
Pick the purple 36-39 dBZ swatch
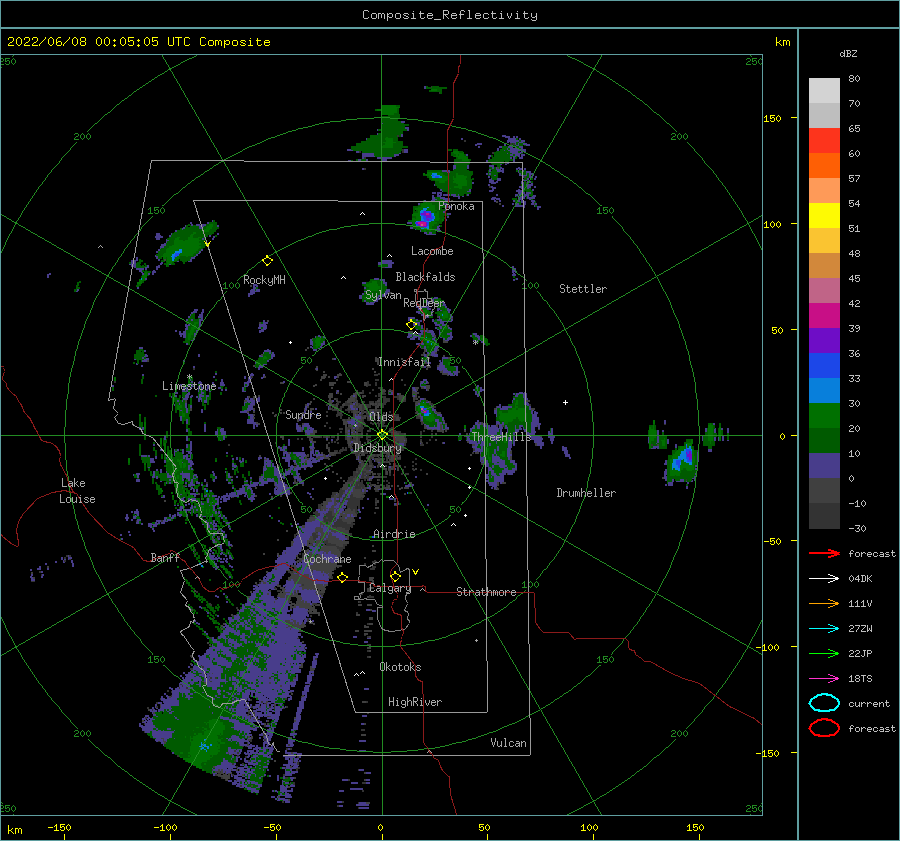coord(824,340)
